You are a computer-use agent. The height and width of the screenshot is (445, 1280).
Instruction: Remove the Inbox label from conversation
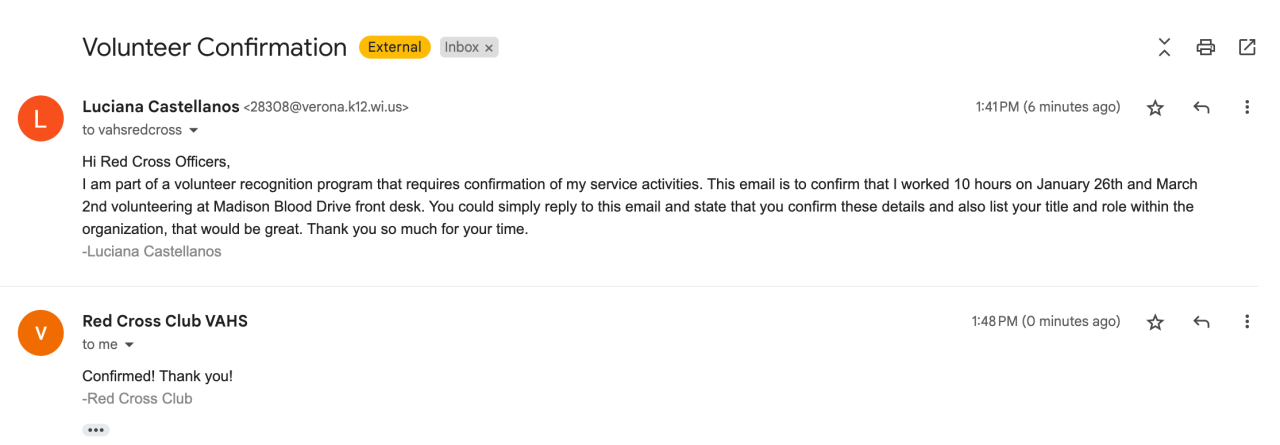tap(489, 48)
